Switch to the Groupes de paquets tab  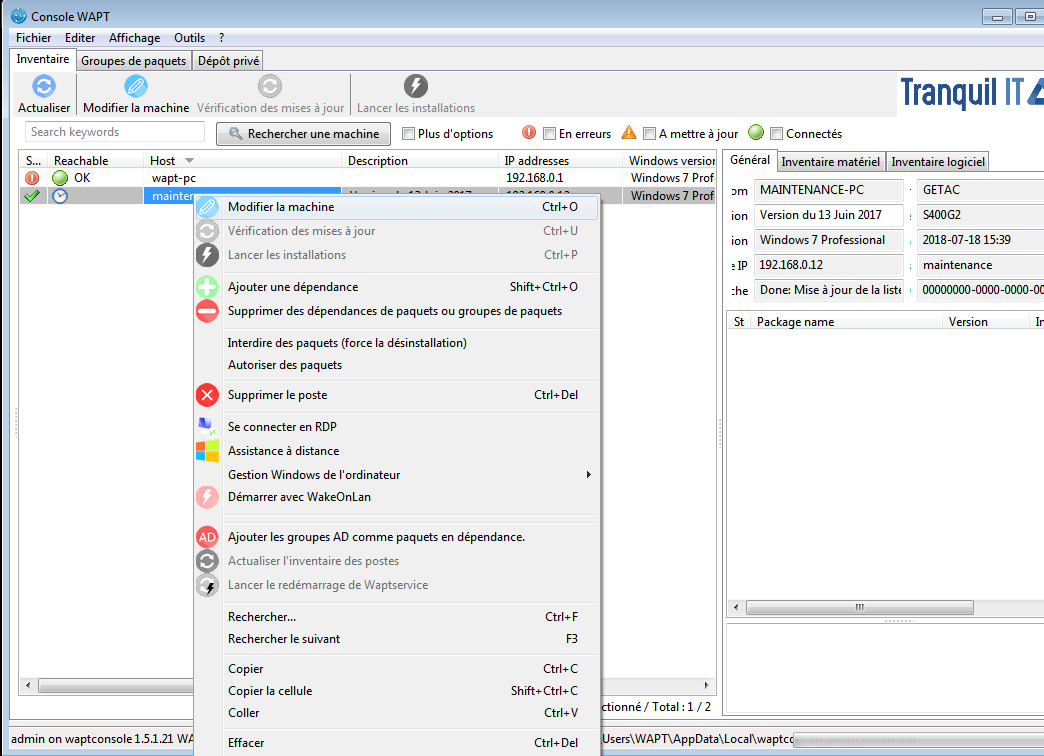point(134,61)
